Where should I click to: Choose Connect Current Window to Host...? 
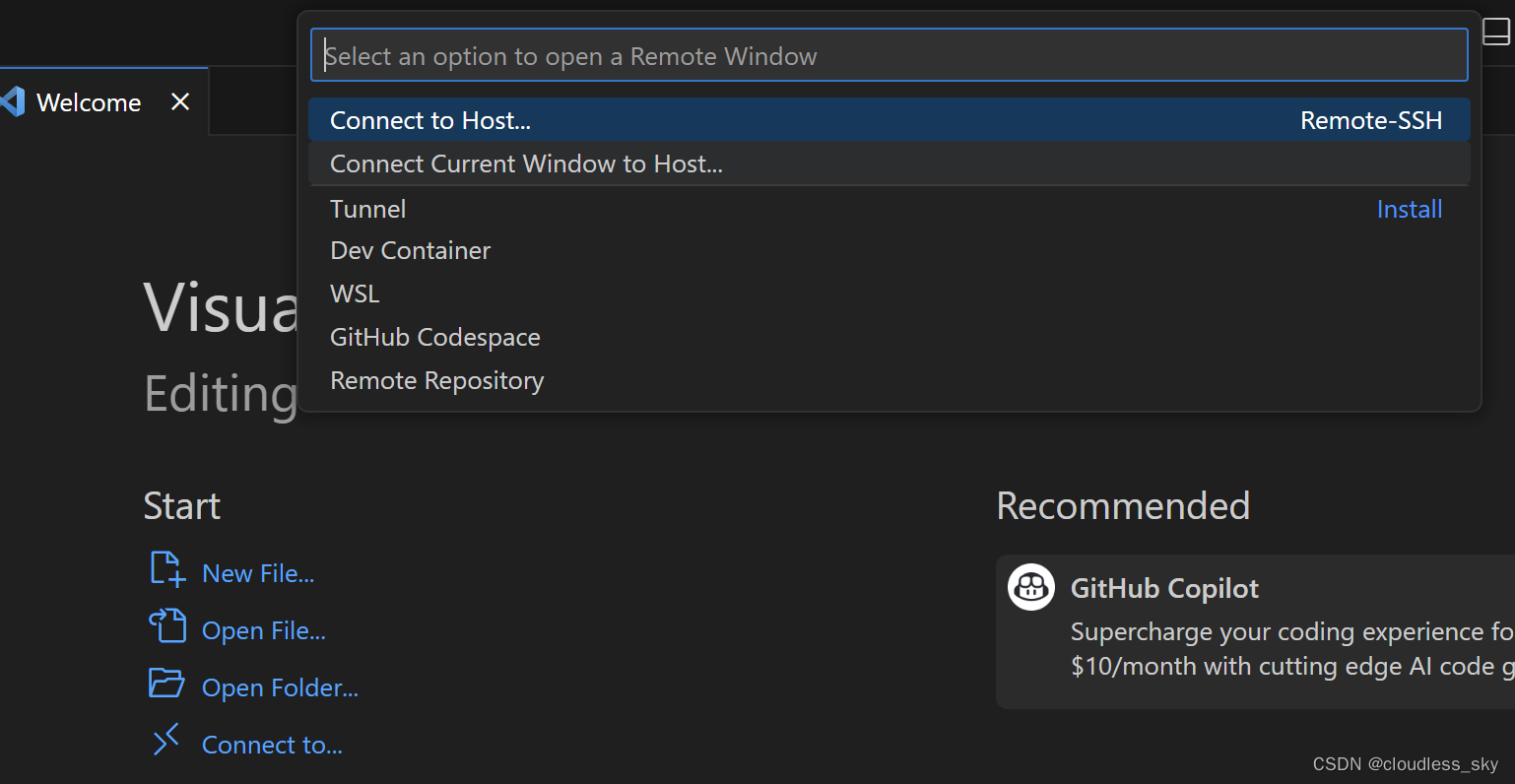[889, 163]
